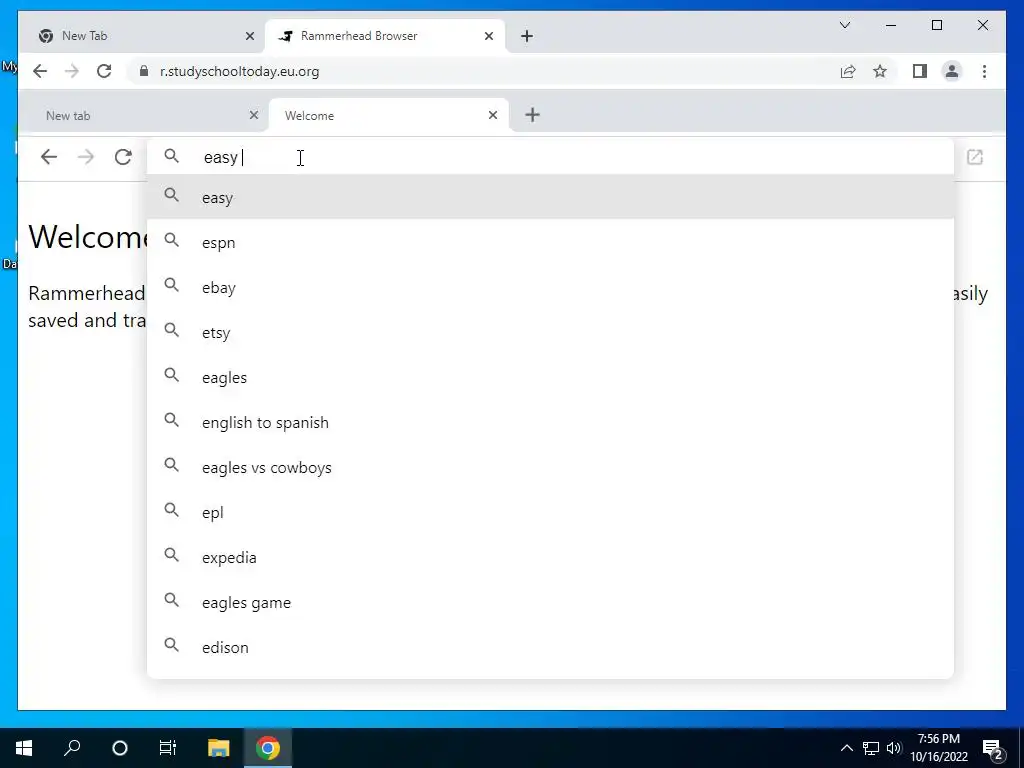The height and width of the screenshot is (768, 1024).
Task: Click Rammerhead's inner forward arrow
Action: pos(86,157)
